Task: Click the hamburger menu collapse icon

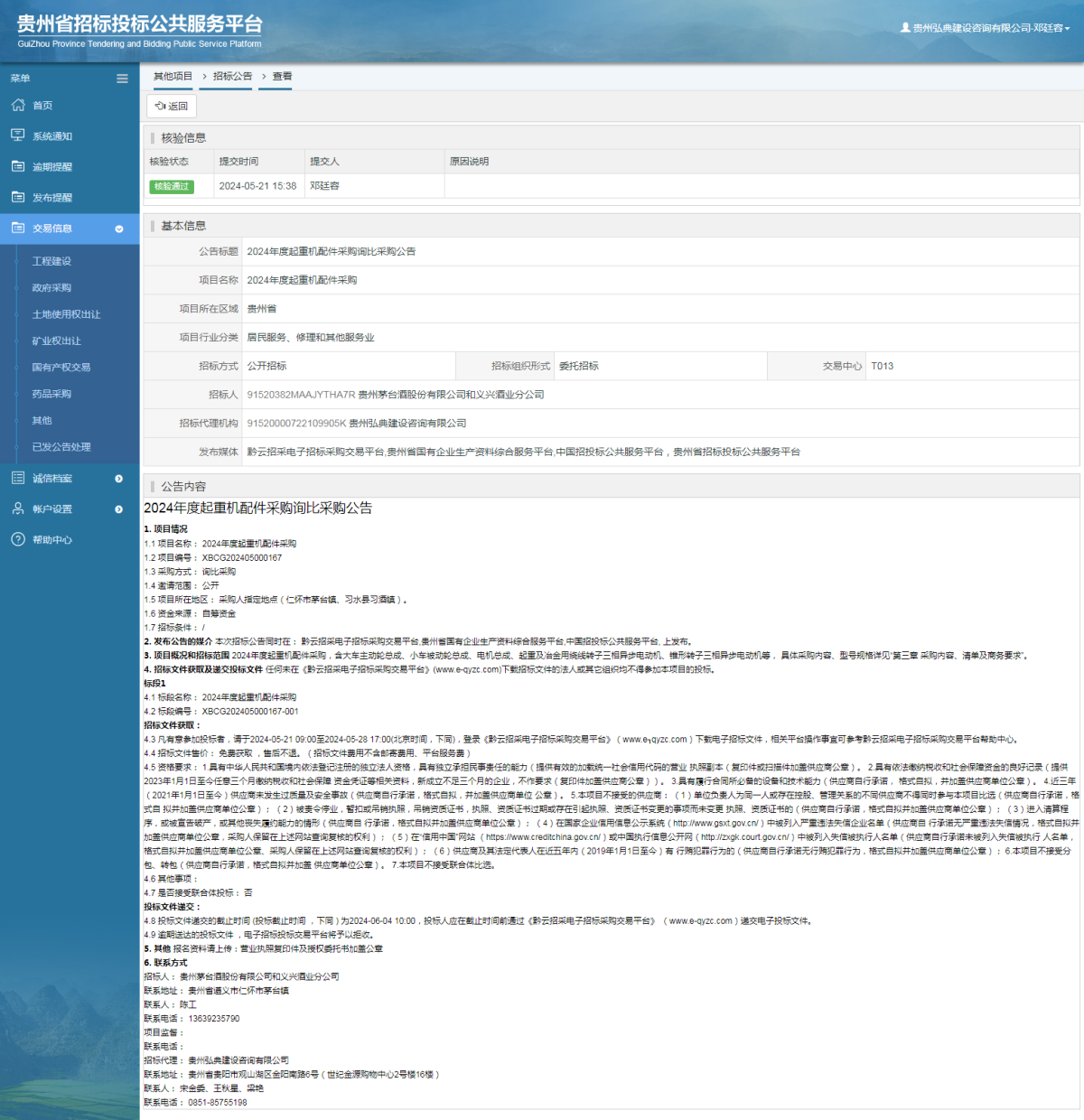Action: (x=122, y=79)
